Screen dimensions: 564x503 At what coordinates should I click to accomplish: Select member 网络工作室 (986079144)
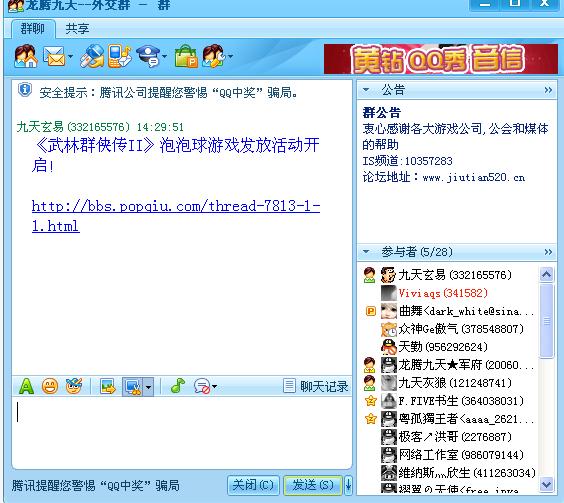(449, 455)
